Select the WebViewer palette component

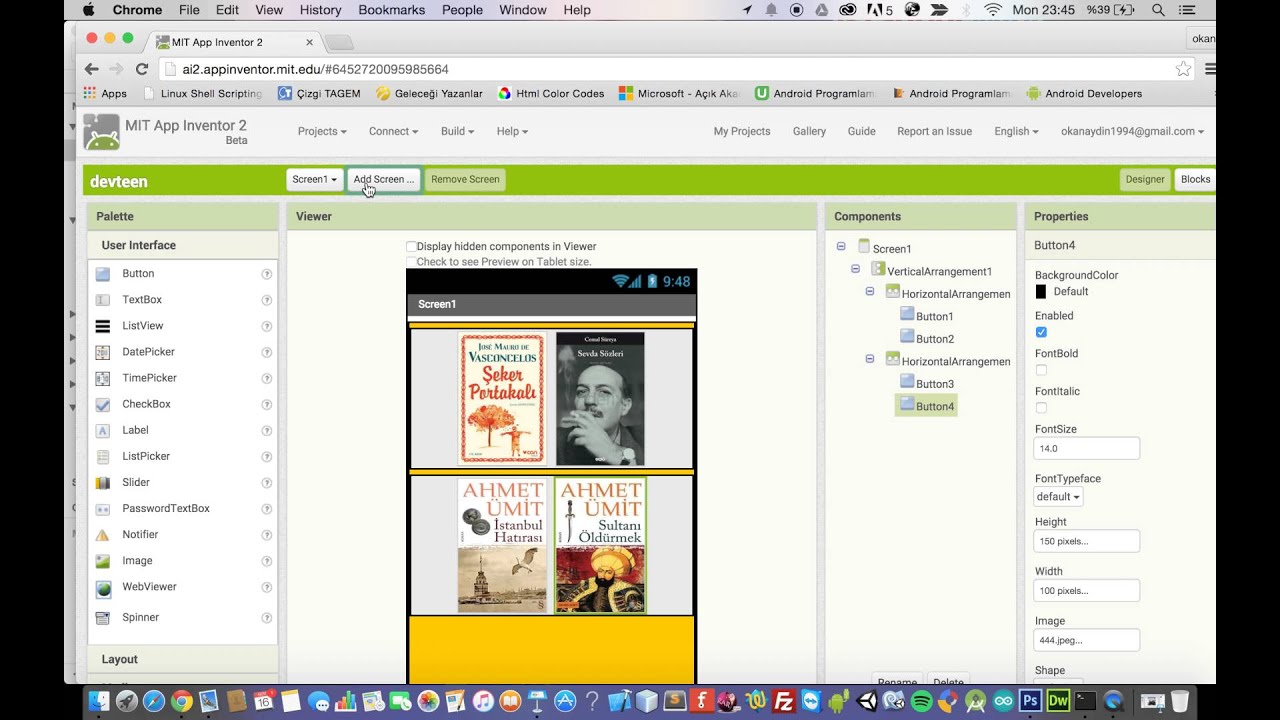149,586
